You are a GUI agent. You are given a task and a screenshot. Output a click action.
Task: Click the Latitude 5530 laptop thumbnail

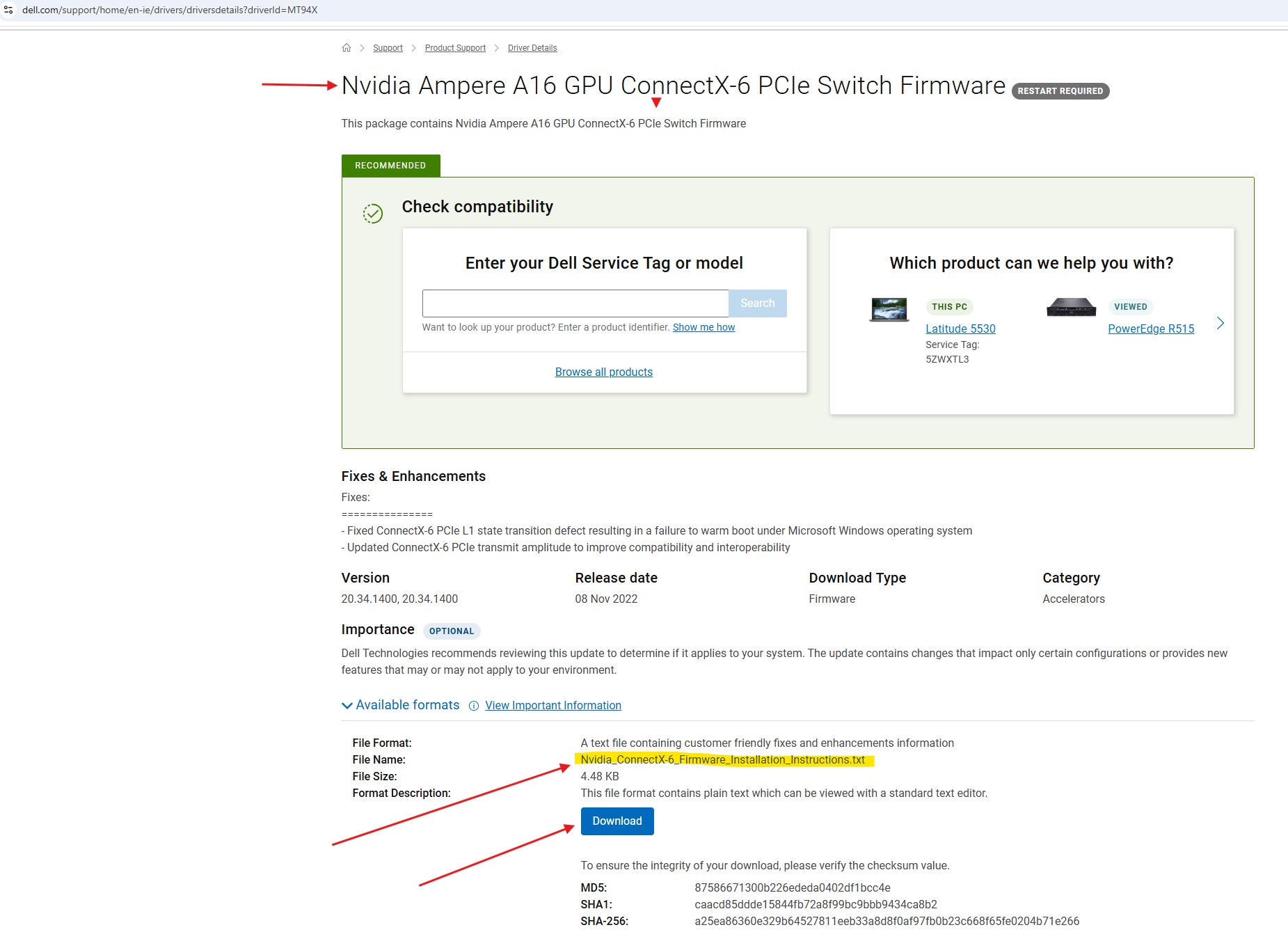point(889,310)
